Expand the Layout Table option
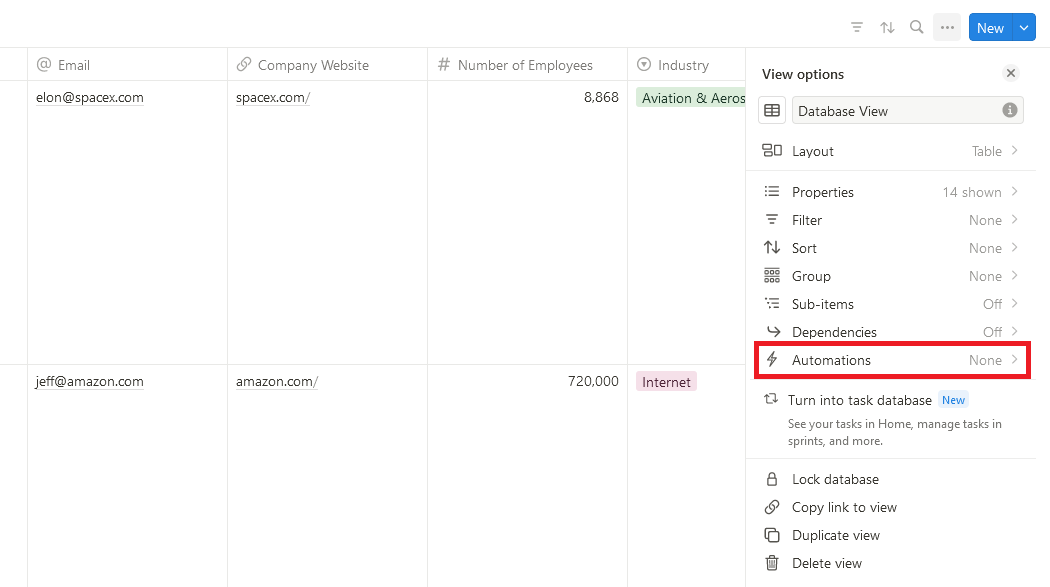This screenshot has width=1050, height=587. tap(891, 151)
